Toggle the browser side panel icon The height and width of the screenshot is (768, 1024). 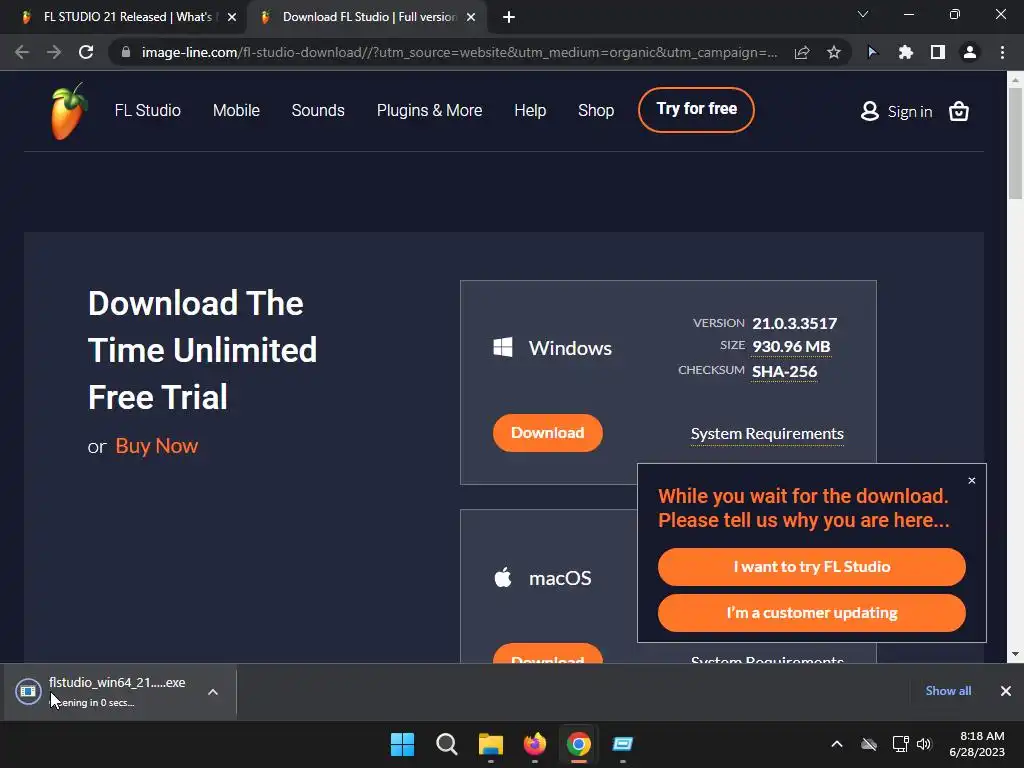[938, 52]
